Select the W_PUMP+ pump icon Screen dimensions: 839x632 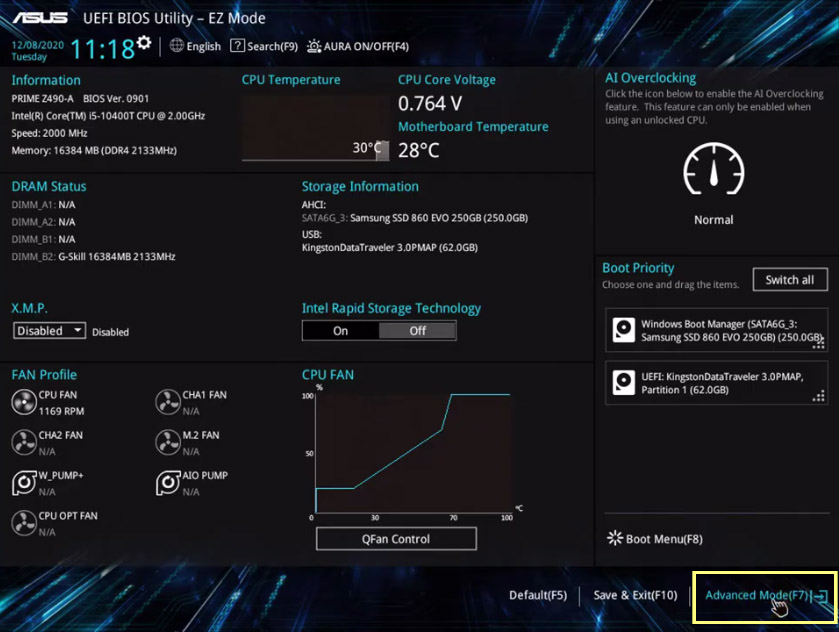coord(24,483)
